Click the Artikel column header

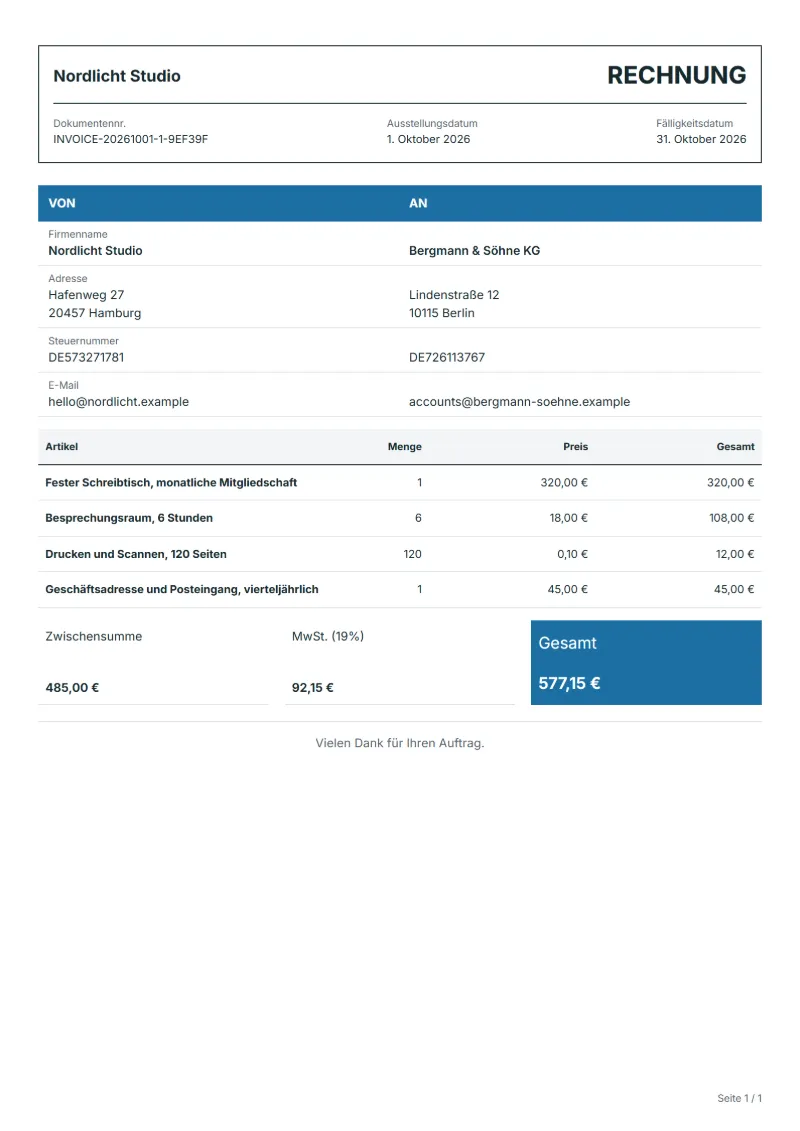coord(62,446)
